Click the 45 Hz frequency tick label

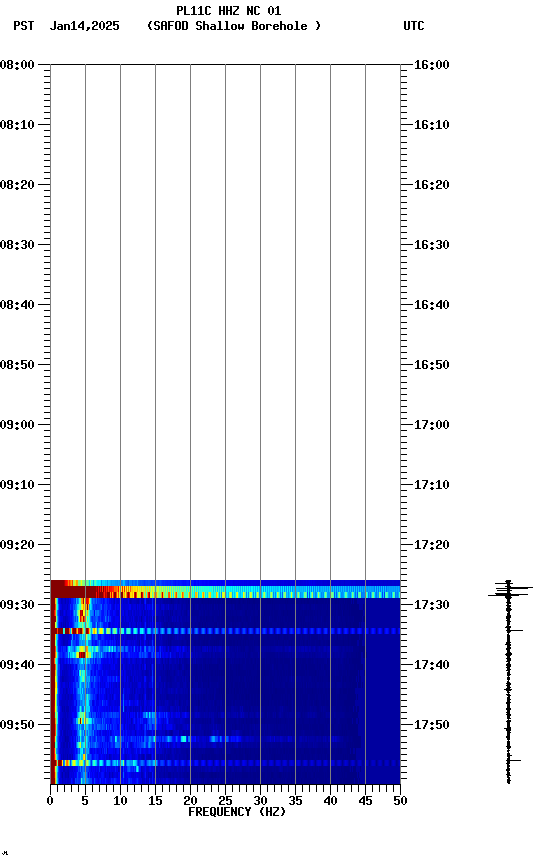coord(365,801)
